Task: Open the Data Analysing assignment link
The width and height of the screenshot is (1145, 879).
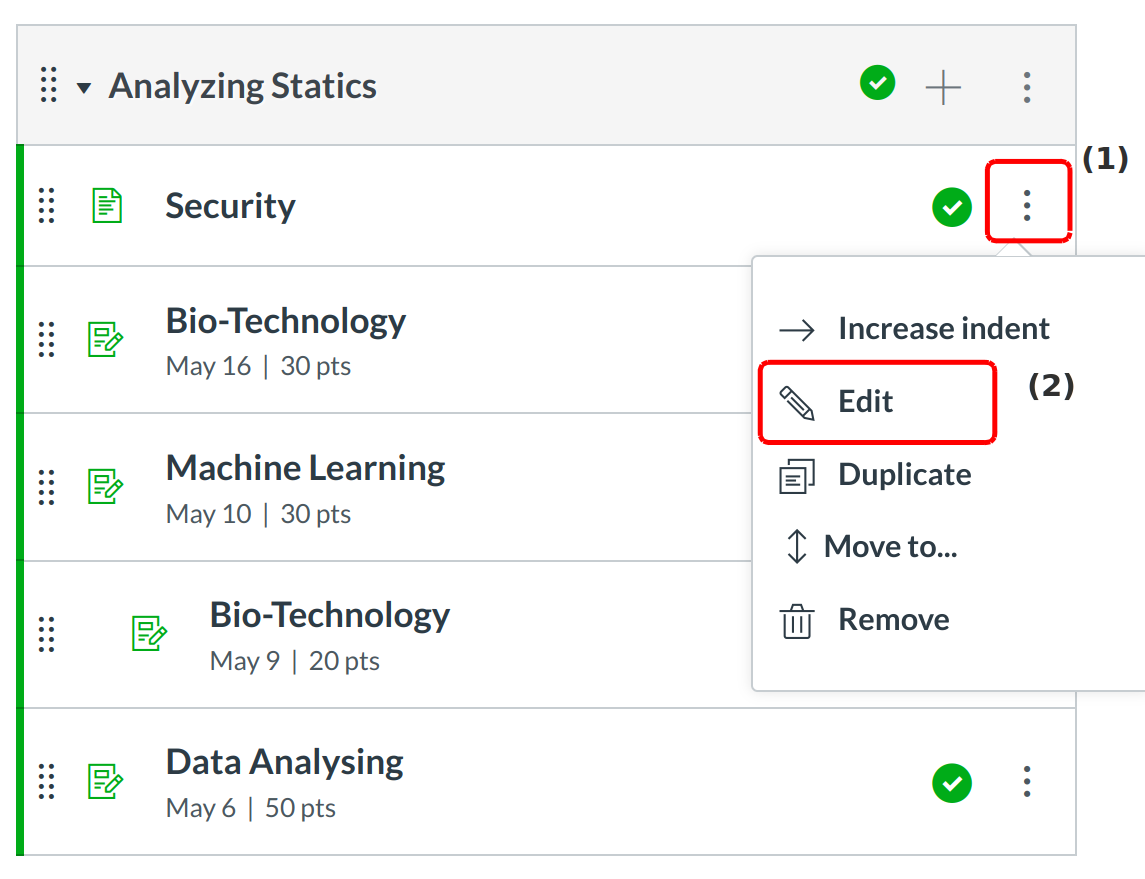Action: (x=284, y=762)
